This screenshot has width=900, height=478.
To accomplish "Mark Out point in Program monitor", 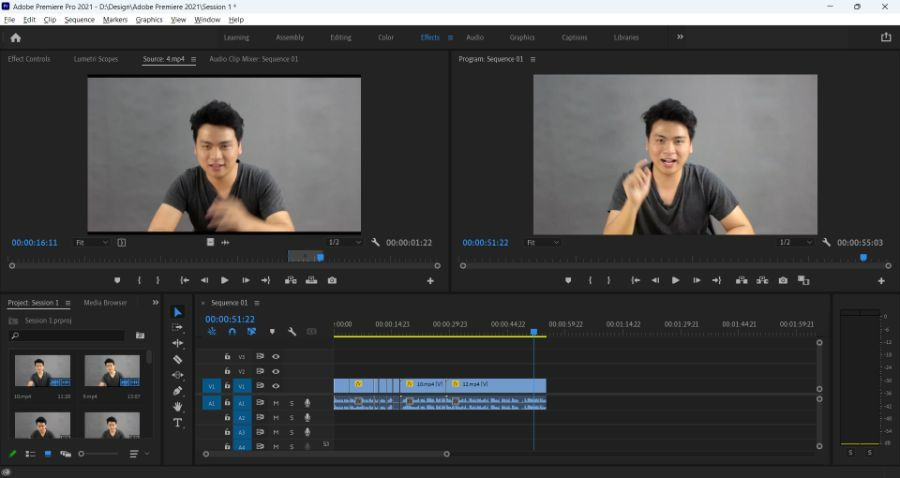I will pyautogui.click(x=609, y=281).
